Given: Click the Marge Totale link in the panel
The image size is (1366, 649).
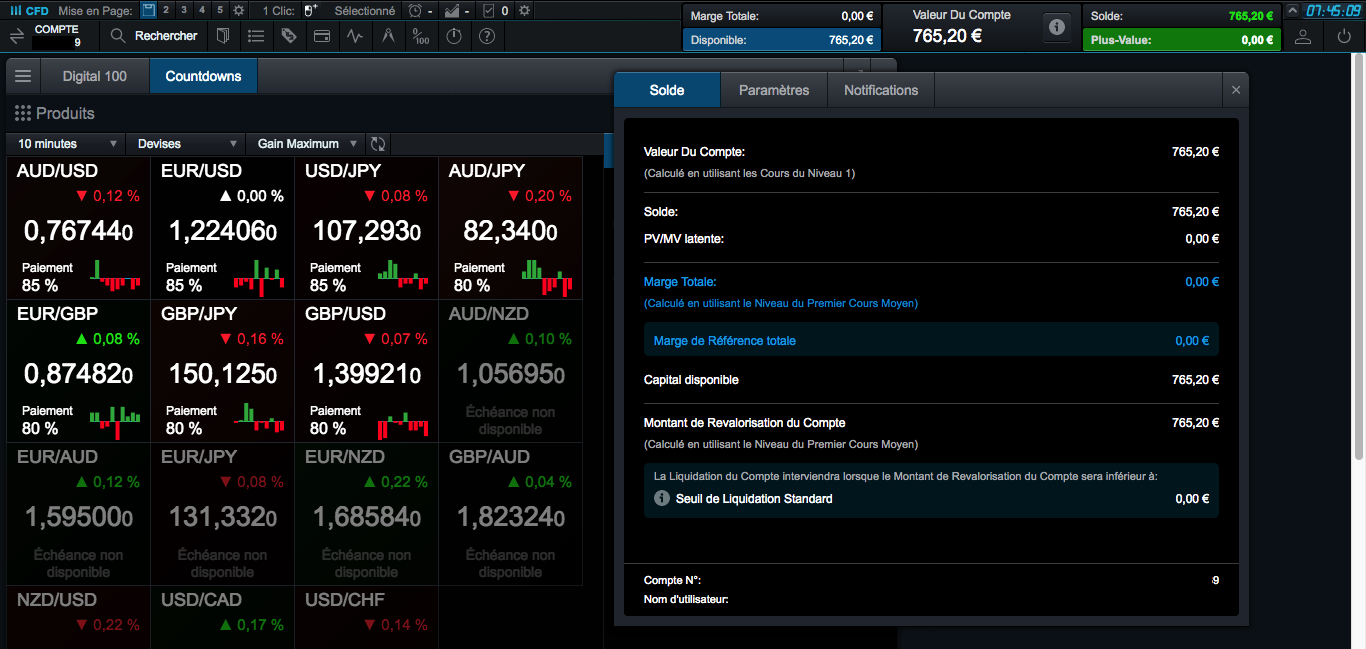Looking at the screenshot, I should point(680,282).
